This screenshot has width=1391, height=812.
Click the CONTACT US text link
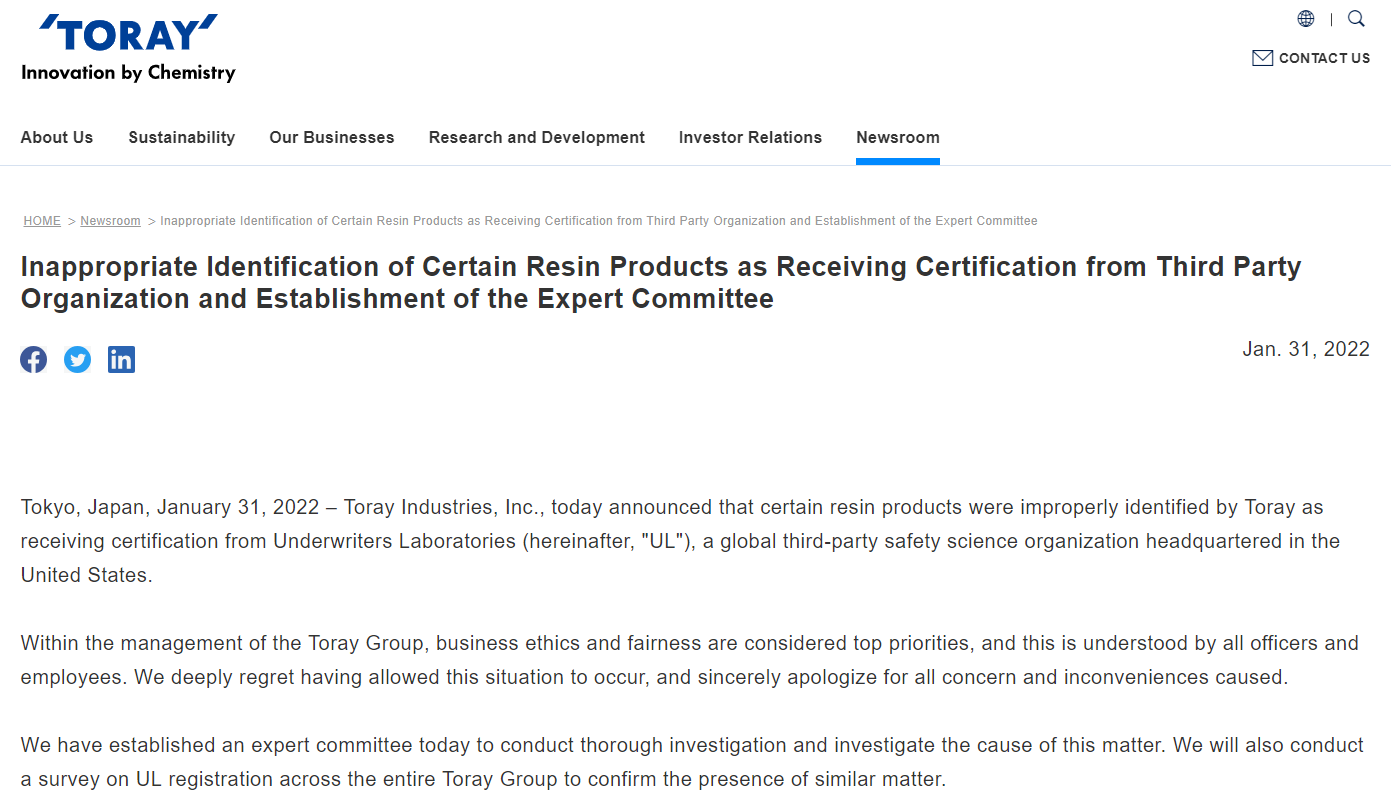coord(1324,58)
